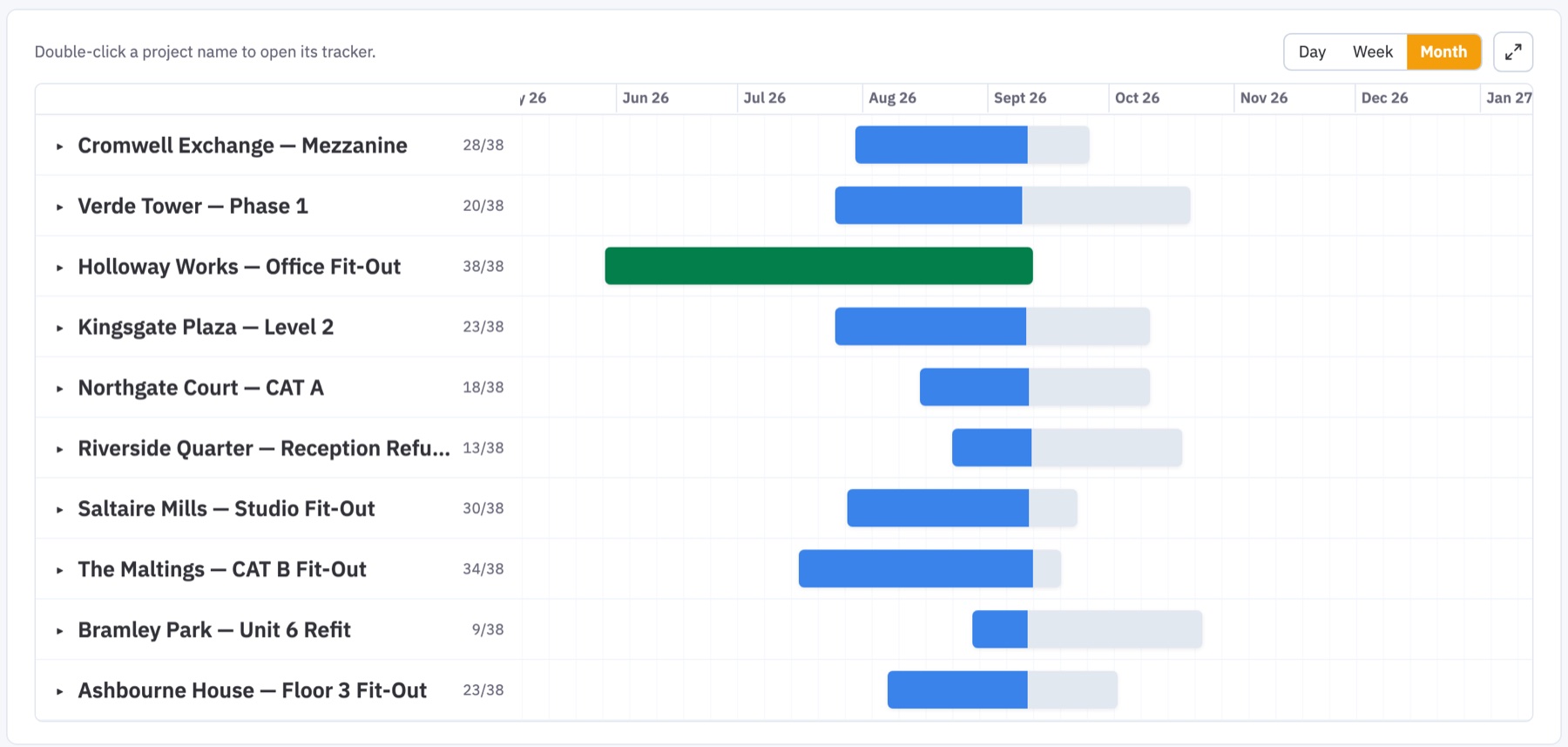The image size is (1568, 747).
Task: Click the Verde Tower progress bar
Action: pos(1012,206)
